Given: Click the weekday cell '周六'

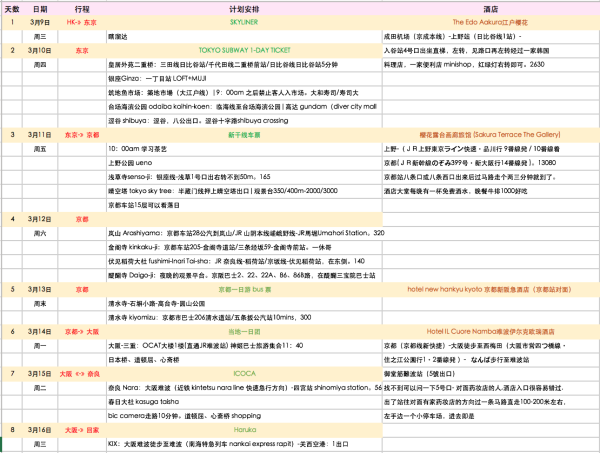Looking at the screenshot, I should (x=40, y=233).
